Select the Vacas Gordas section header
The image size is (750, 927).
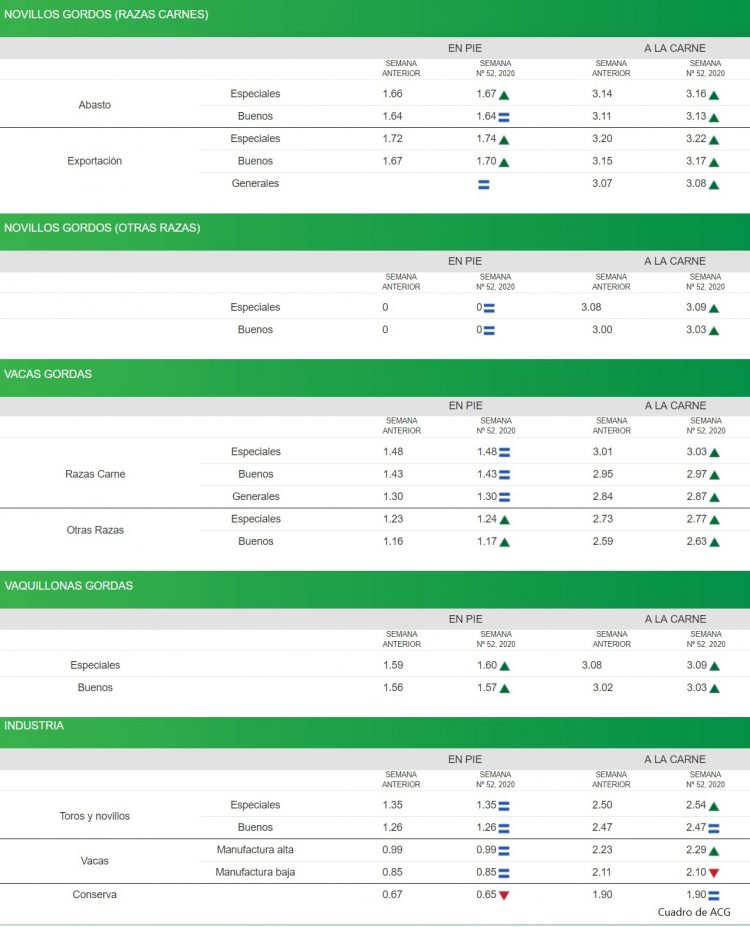pyautogui.click(x=48, y=374)
